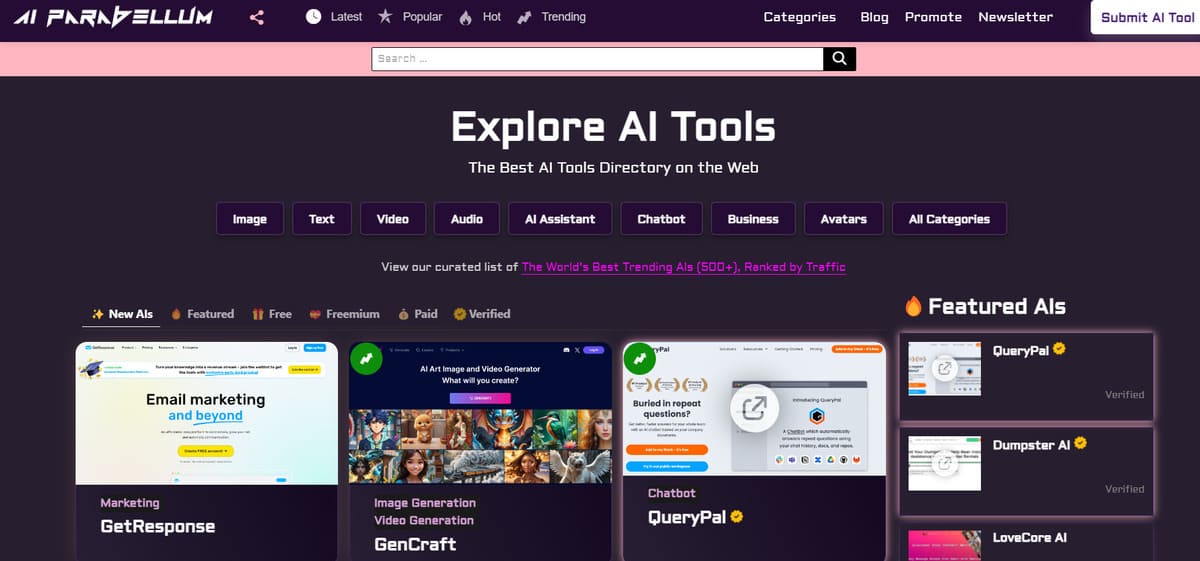1200x561 pixels.
Task: Open the external link icon on QueryPal card
Action: 753,407
